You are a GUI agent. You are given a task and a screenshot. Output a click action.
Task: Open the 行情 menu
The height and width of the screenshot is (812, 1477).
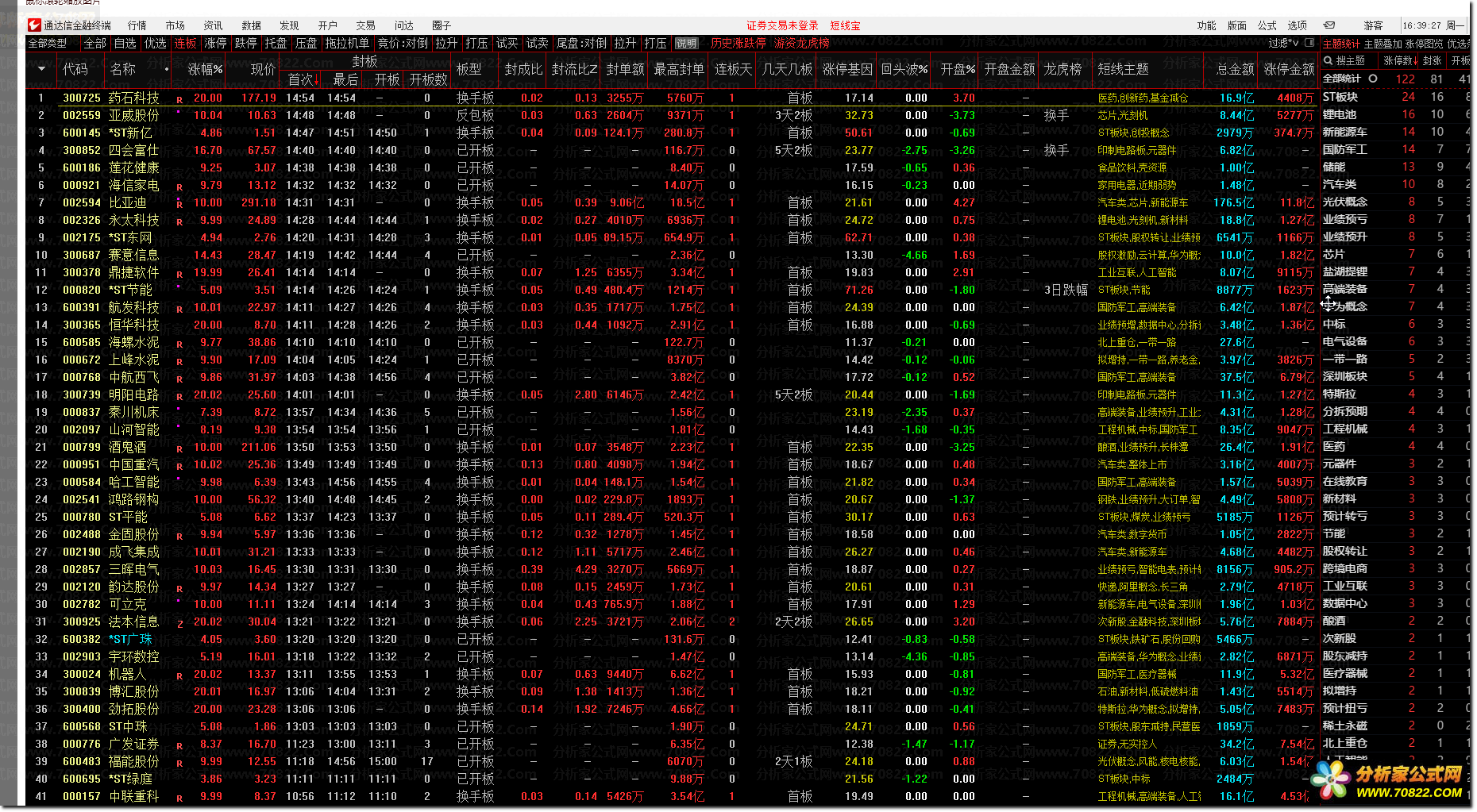137,25
